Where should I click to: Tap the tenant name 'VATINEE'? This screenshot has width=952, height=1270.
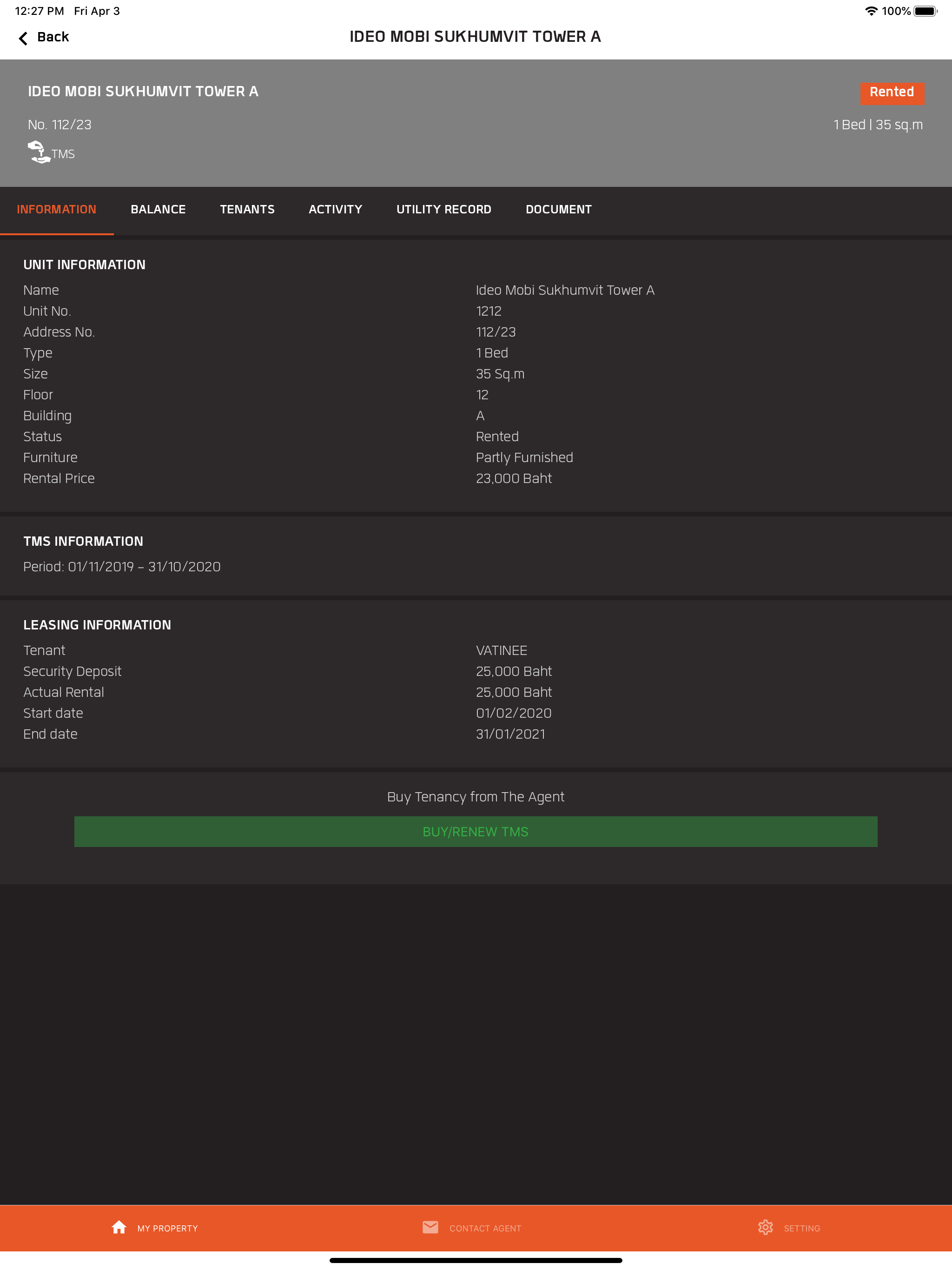tap(501, 650)
